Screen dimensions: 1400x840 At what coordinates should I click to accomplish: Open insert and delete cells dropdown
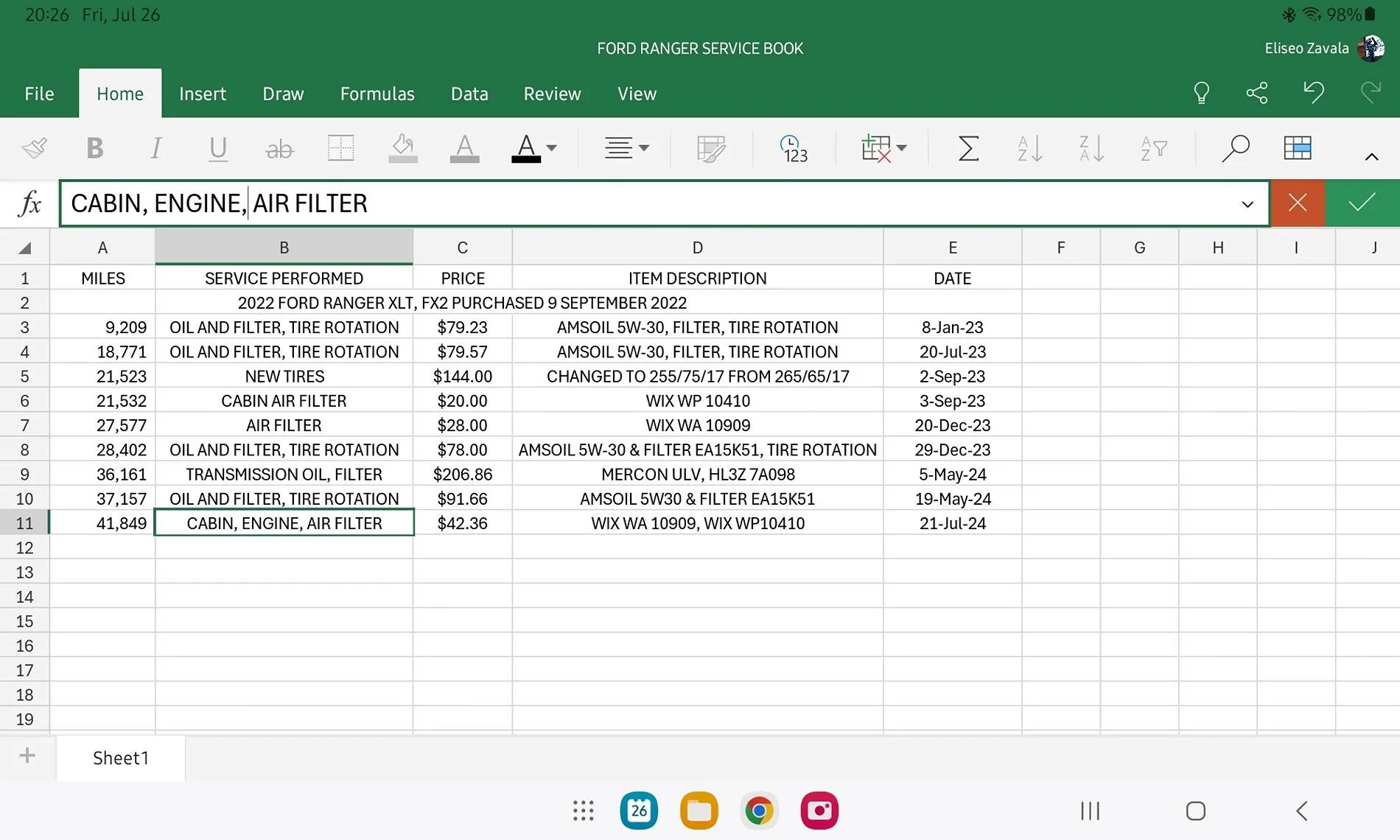pyautogui.click(x=883, y=148)
